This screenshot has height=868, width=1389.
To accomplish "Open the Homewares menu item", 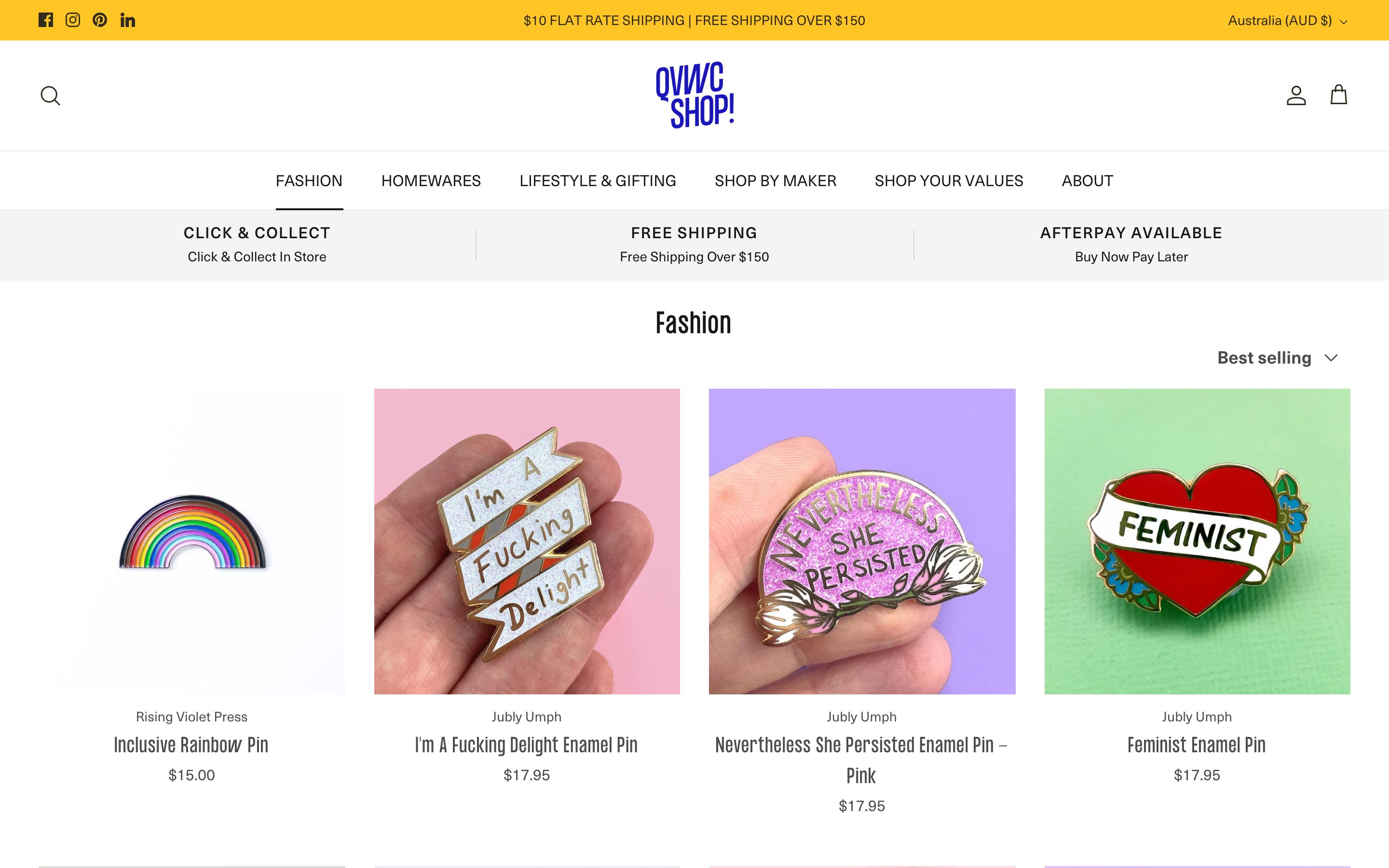I will tap(431, 181).
